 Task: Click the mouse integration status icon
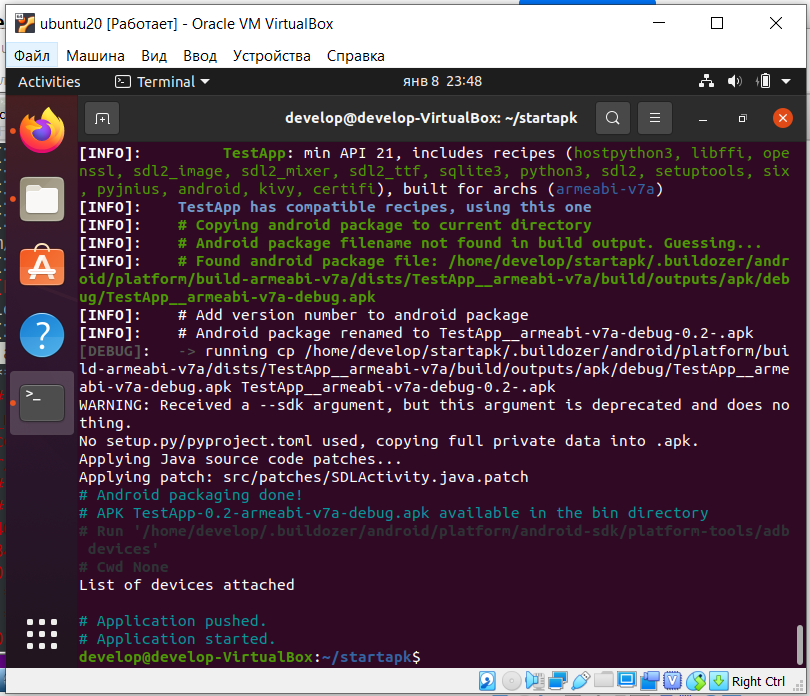coord(696,681)
